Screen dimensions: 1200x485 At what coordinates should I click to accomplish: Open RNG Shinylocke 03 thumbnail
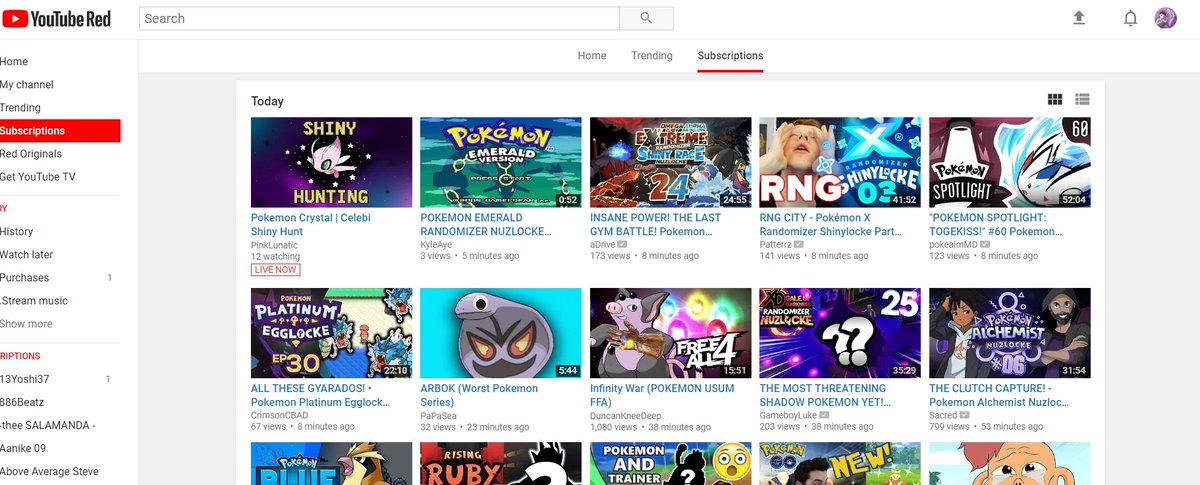[x=840, y=163]
